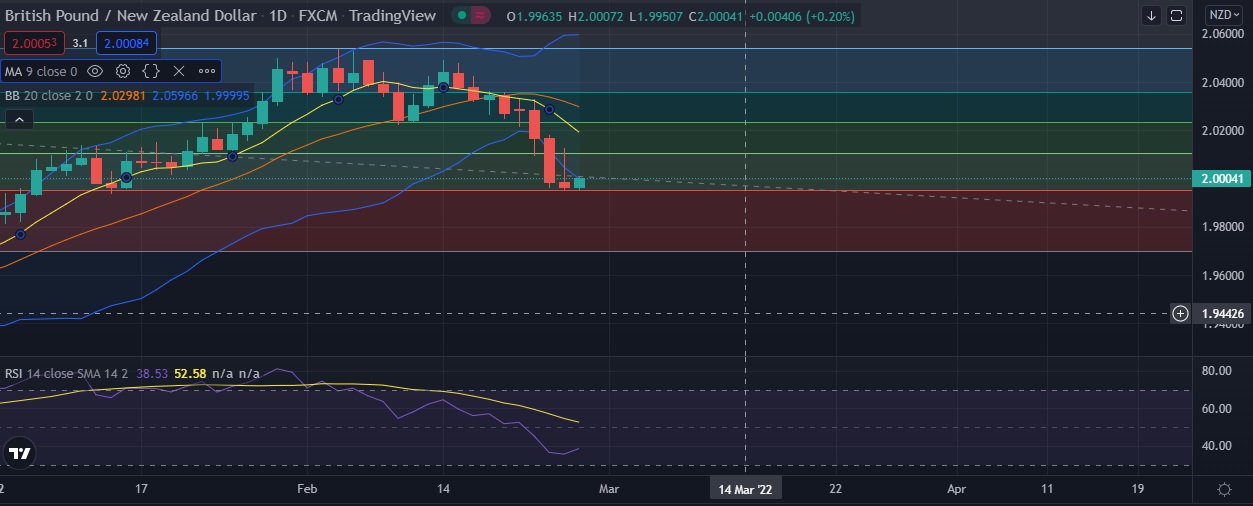Viewport: 1253px width, 506px height.
Task: Click the spread value 3.1
Action: tap(81, 43)
